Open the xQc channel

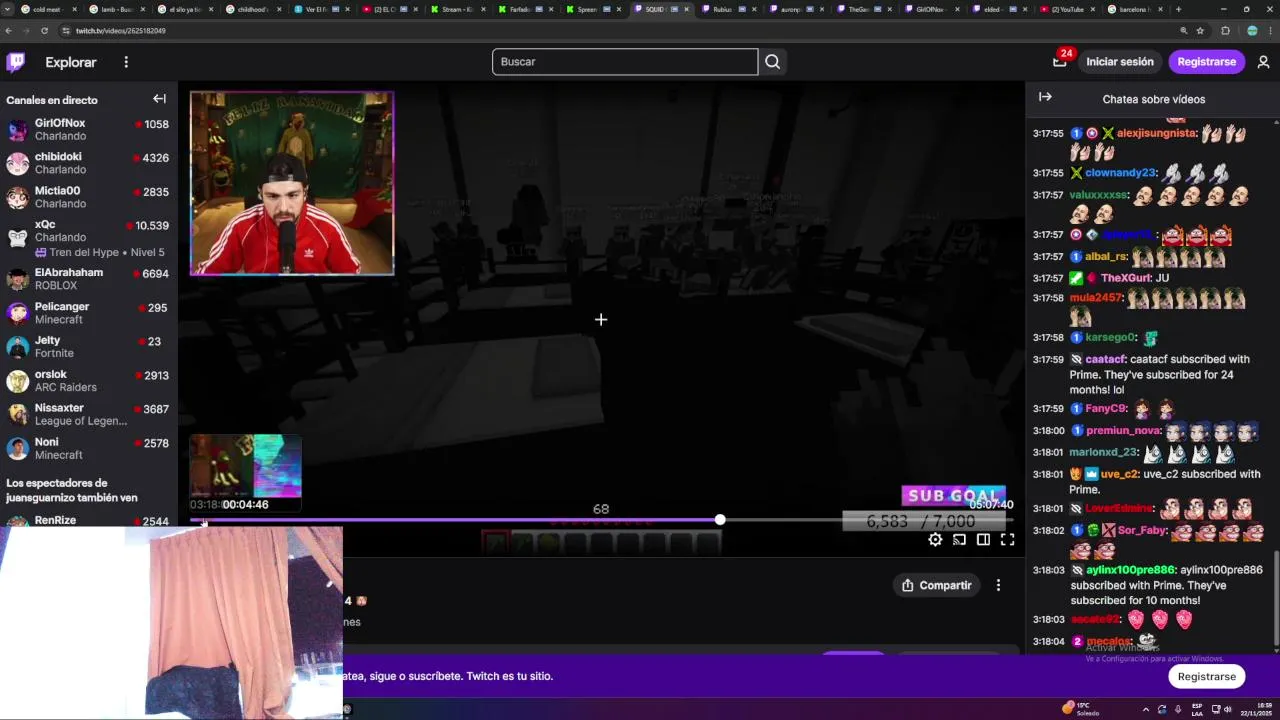[89, 238]
